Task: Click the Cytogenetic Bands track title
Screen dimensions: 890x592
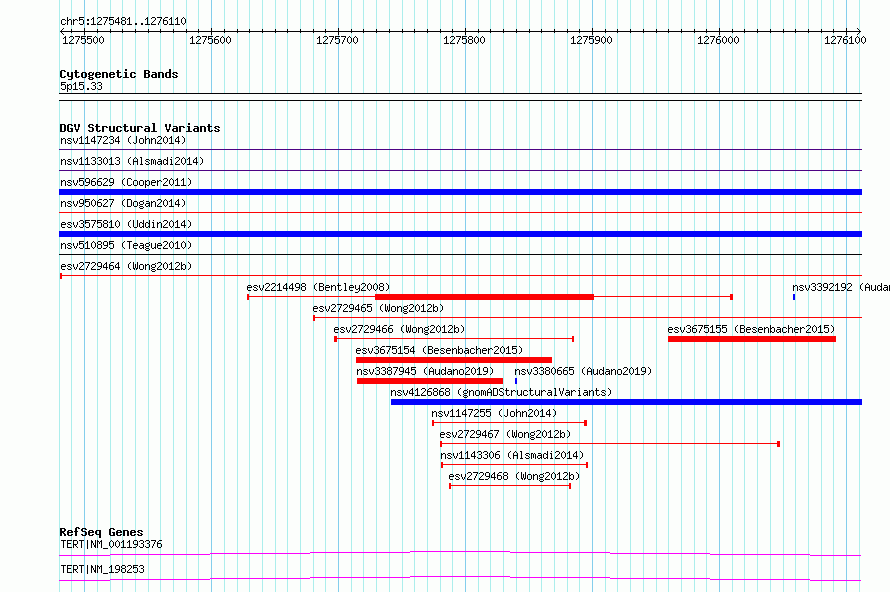Action: pyautogui.click(x=119, y=74)
